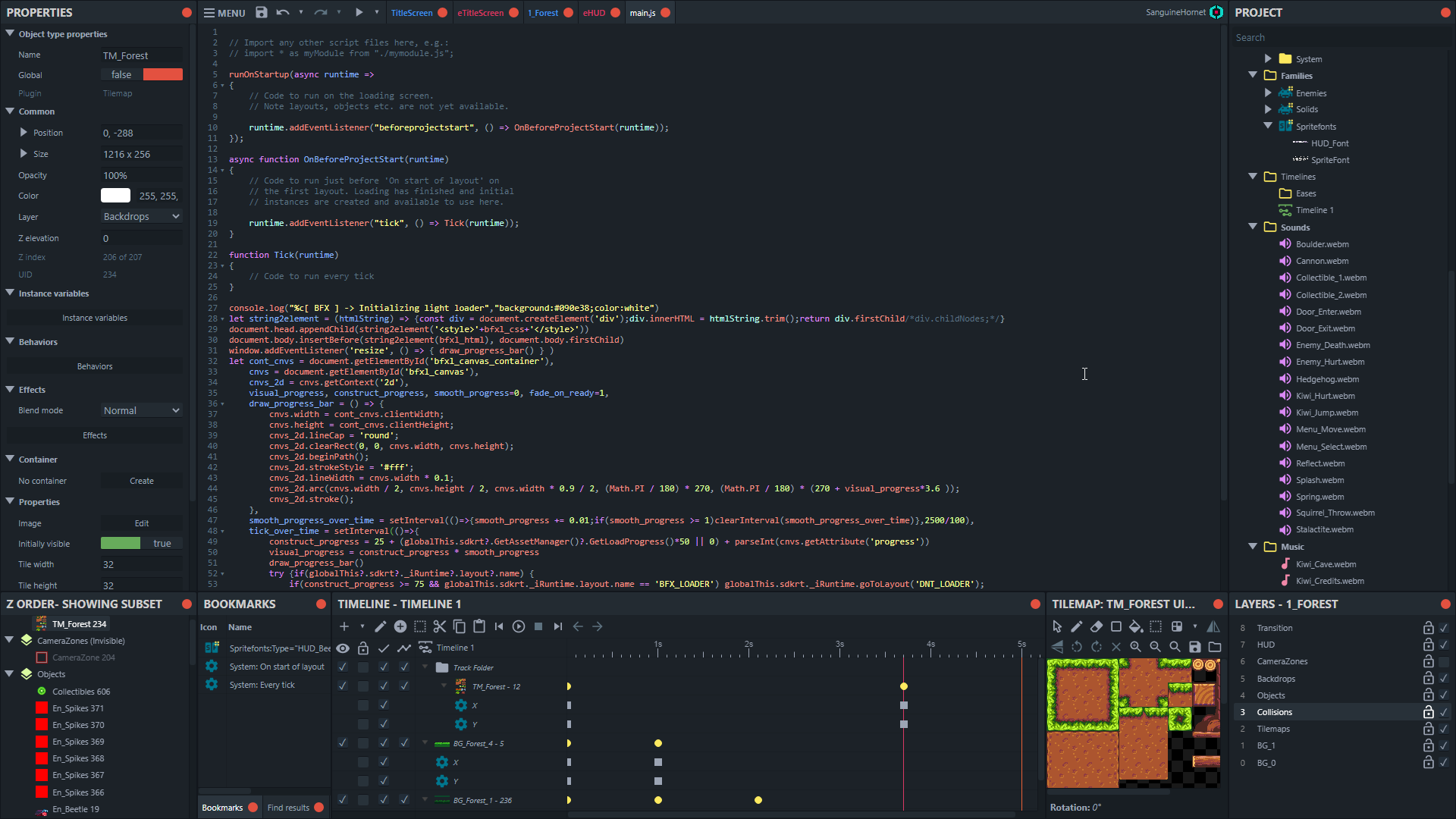Open the MENU button
Viewport: 1456px width, 819px height.
(x=224, y=13)
